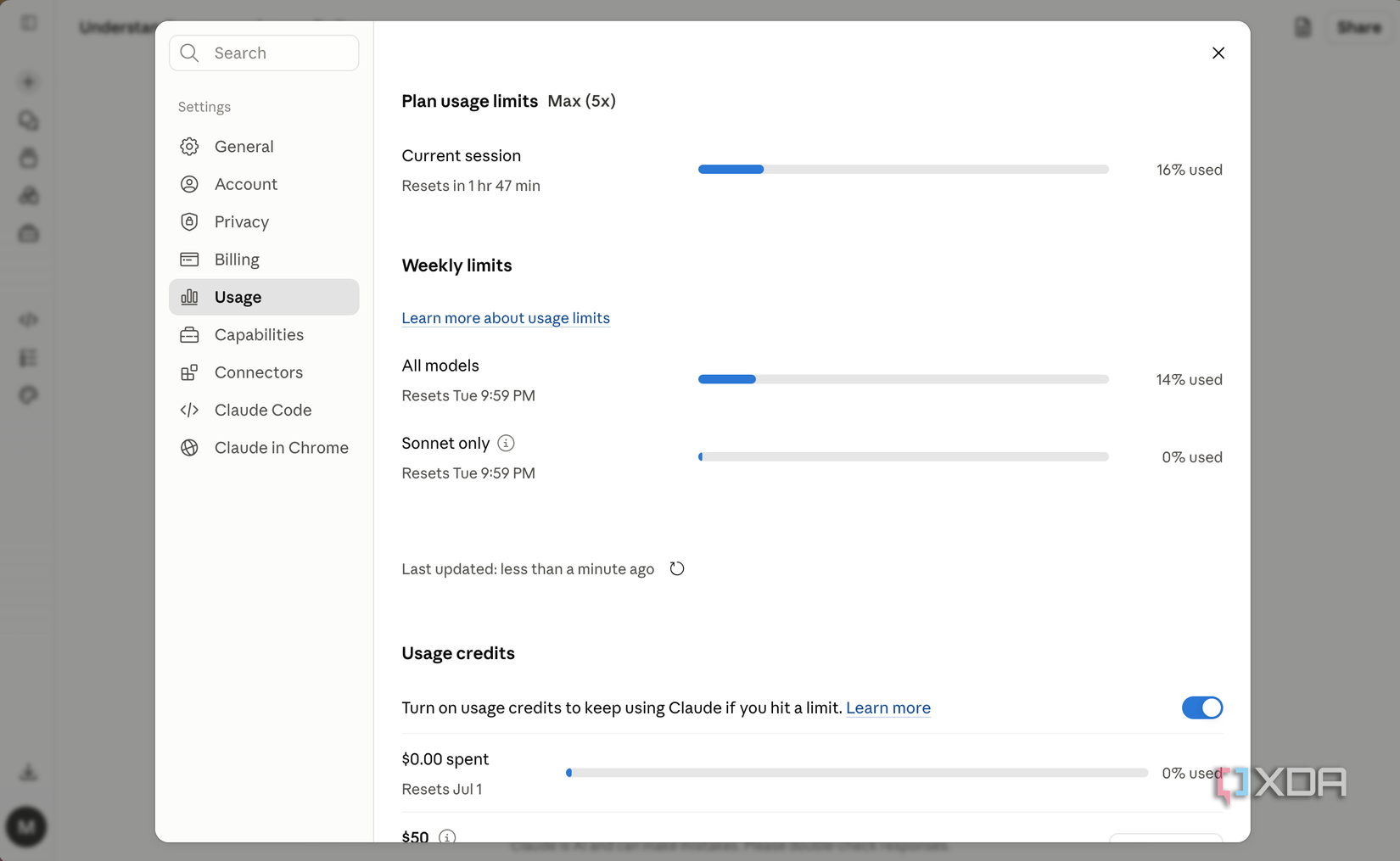The height and width of the screenshot is (861, 1400).
Task: Click the '16% used' label
Action: 1190,170
